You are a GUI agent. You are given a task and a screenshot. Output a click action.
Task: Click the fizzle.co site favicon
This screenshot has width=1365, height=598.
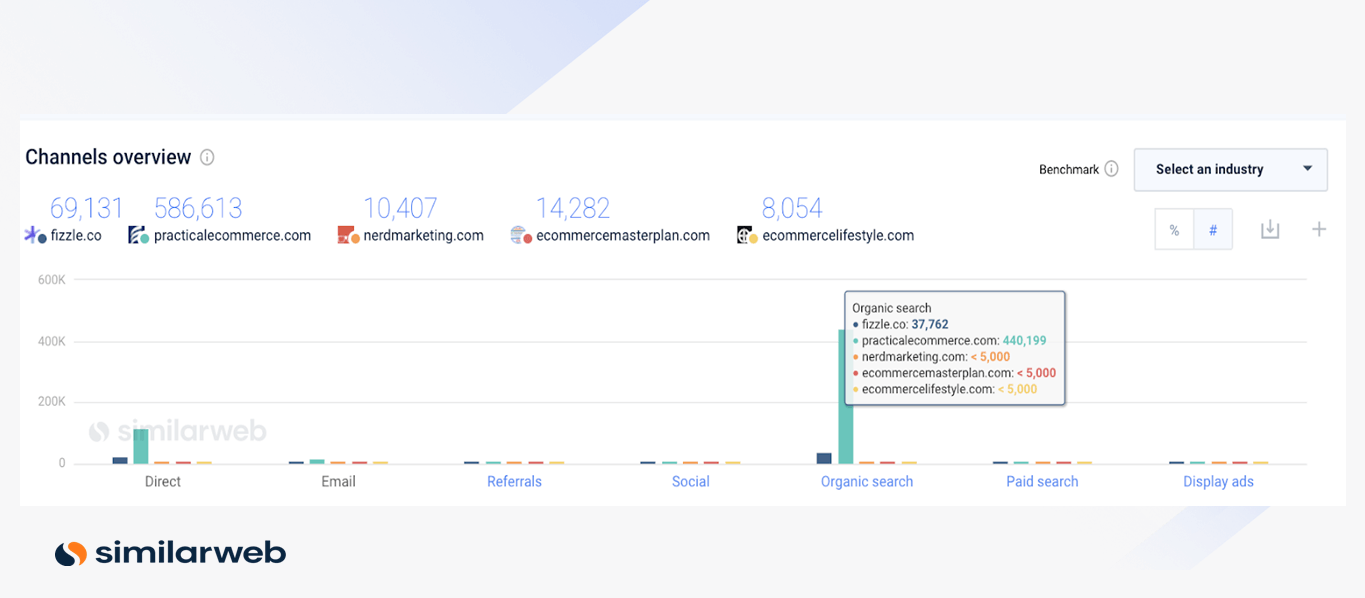pos(36,236)
